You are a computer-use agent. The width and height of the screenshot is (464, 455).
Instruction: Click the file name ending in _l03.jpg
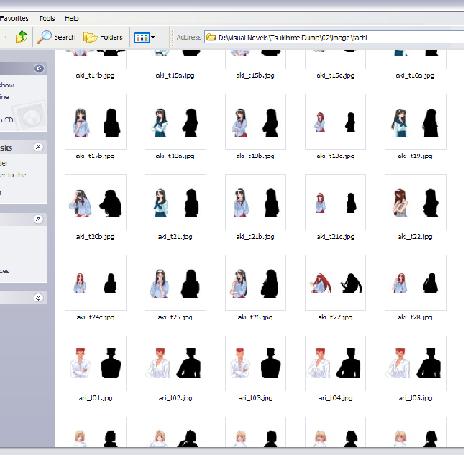pyautogui.click(x=255, y=398)
